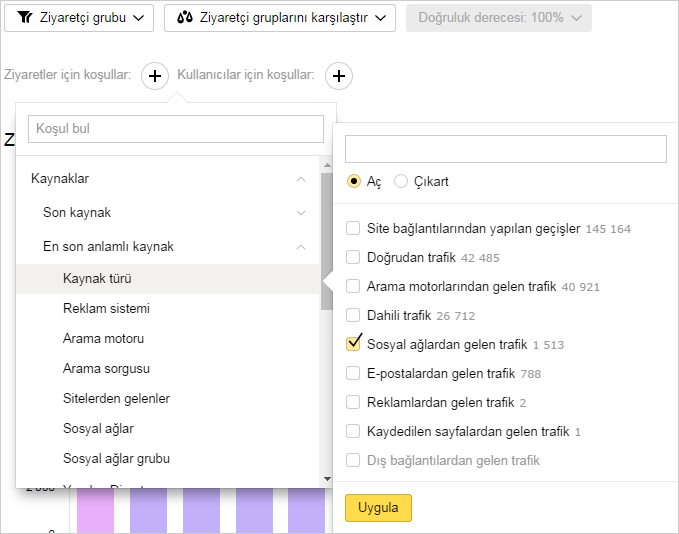
Task: Add condition with plus next to Kullanıcılar için koşullar
Action: (339, 76)
